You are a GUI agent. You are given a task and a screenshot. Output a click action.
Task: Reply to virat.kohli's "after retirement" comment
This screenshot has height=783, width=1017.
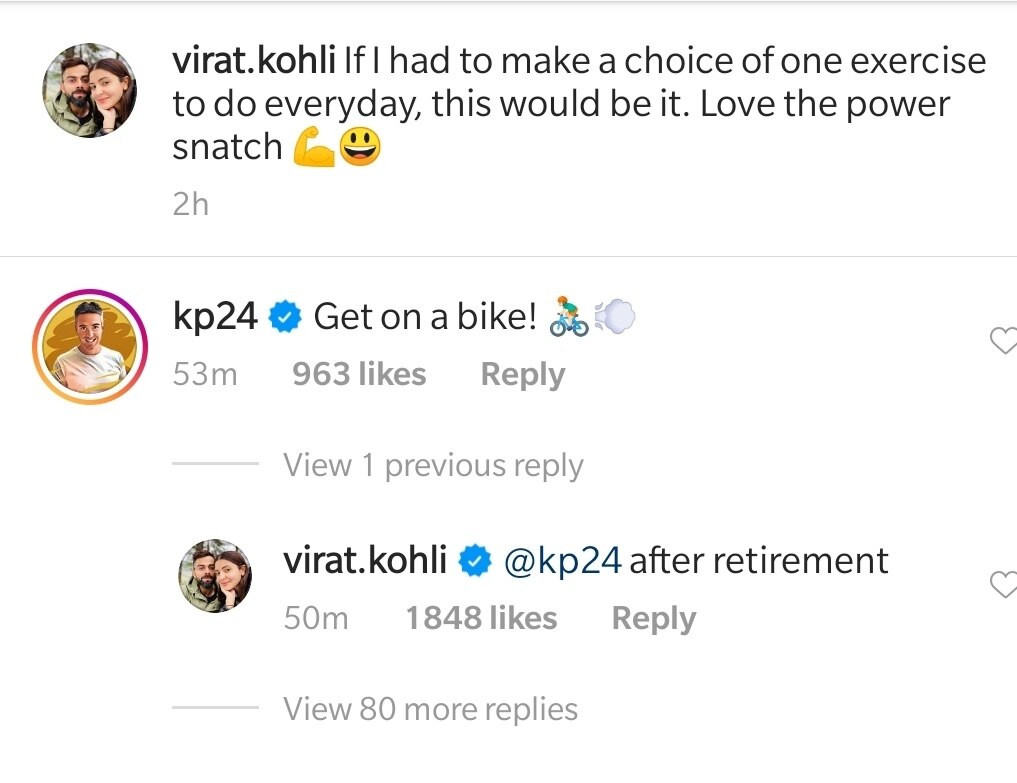tap(653, 619)
